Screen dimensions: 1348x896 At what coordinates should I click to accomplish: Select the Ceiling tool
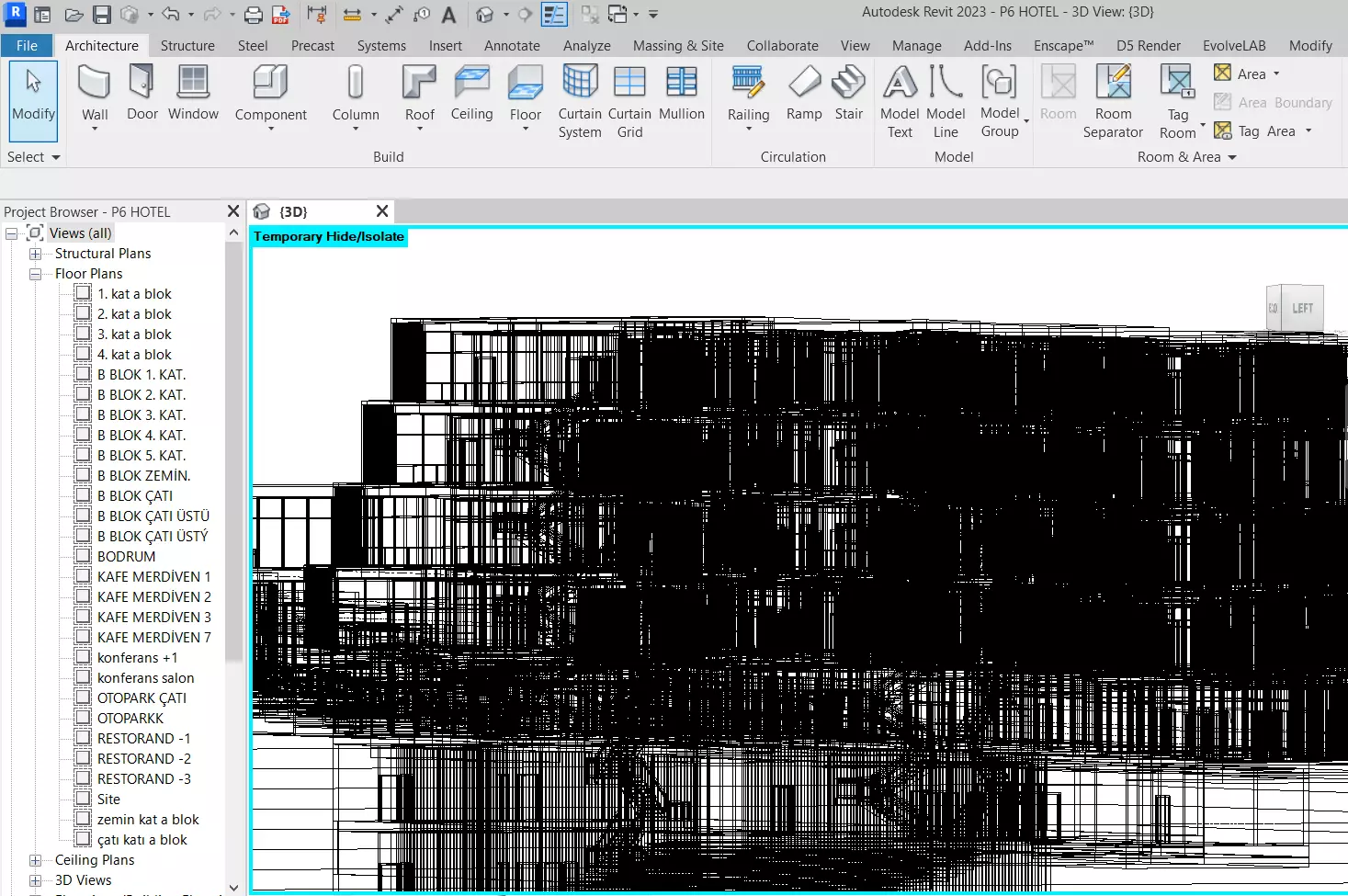[x=471, y=92]
